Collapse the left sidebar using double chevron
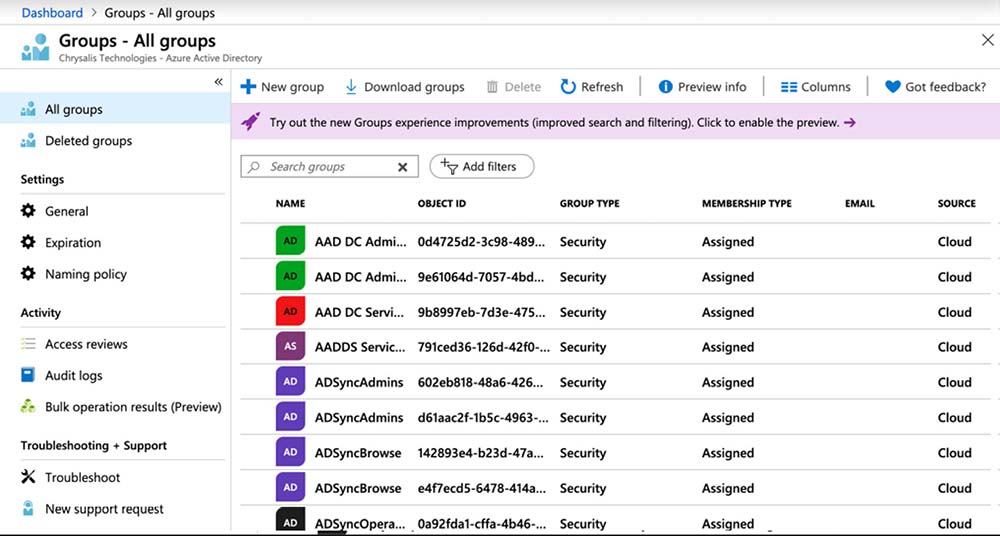The height and width of the screenshot is (536, 1000). (218, 82)
